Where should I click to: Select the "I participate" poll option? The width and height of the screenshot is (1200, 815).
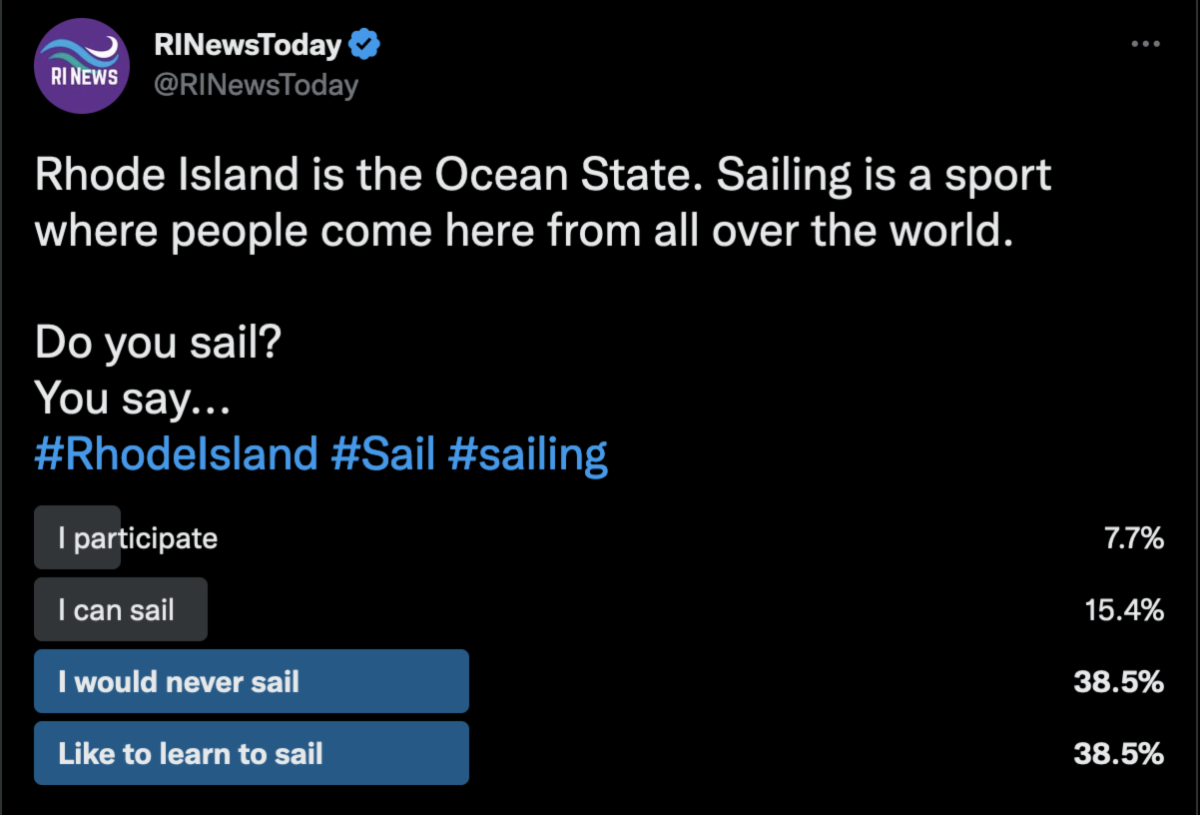tap(138, 538)
